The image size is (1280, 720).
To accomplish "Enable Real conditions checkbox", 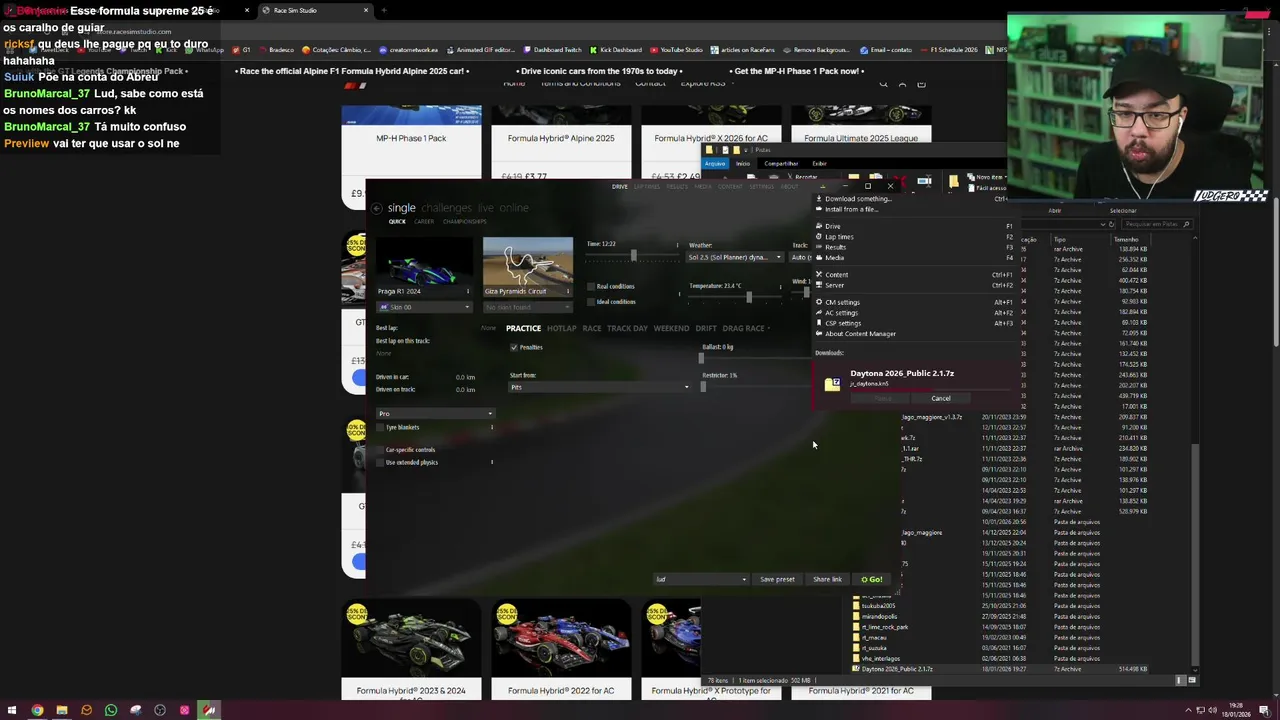I will click(591, 286).
